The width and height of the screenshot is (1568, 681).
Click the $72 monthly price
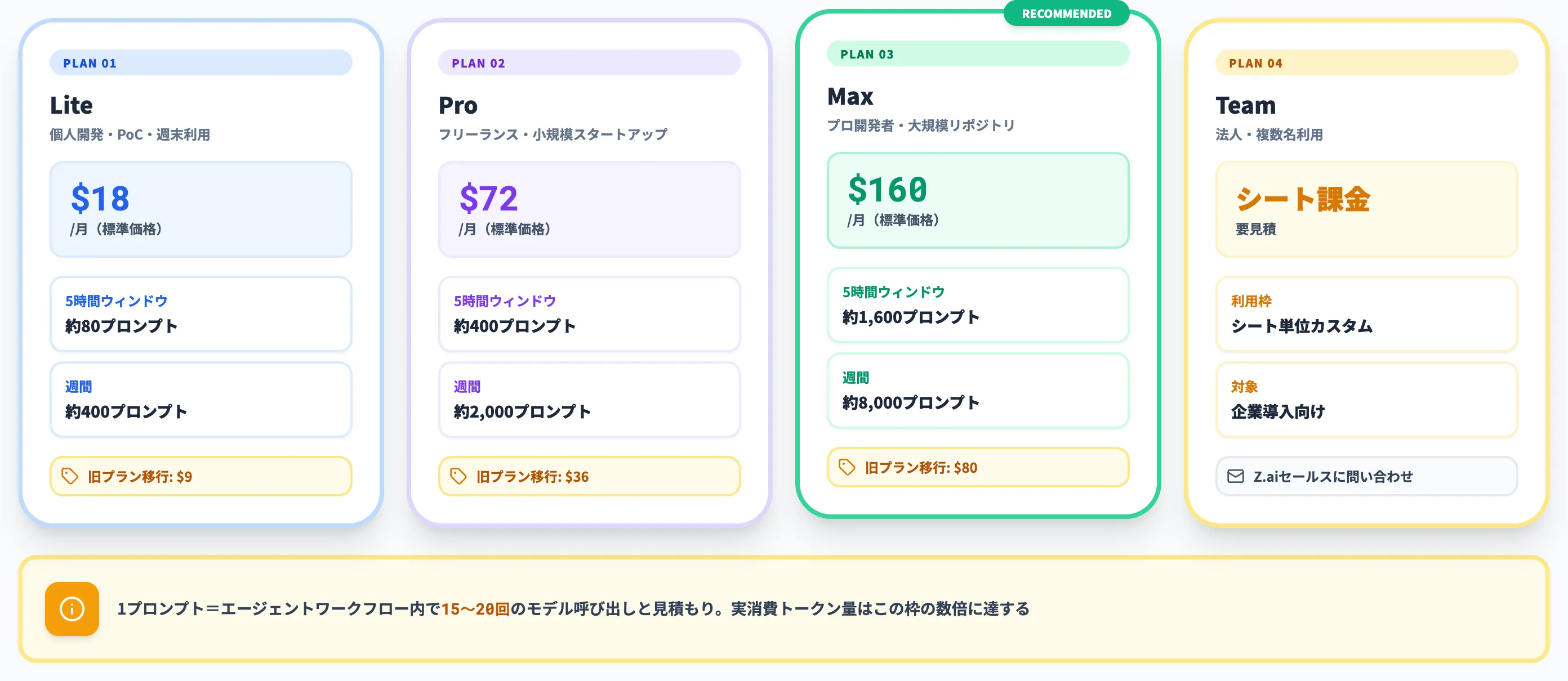coord(489,198)
